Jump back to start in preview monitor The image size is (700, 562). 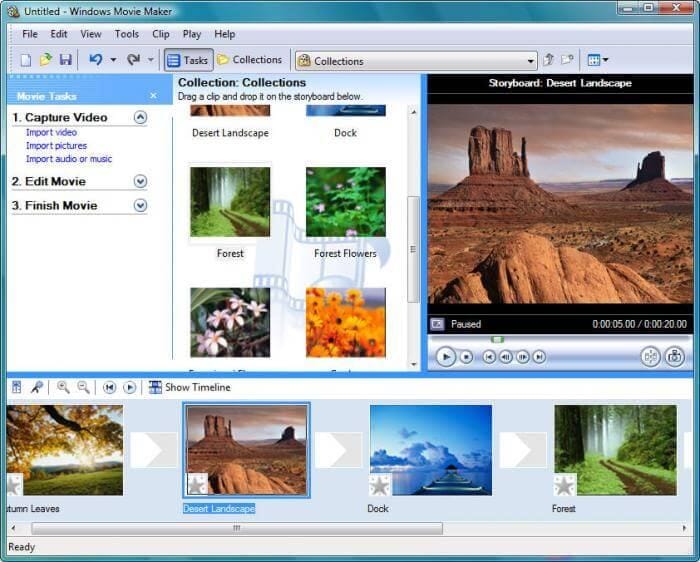coord(489,357)
